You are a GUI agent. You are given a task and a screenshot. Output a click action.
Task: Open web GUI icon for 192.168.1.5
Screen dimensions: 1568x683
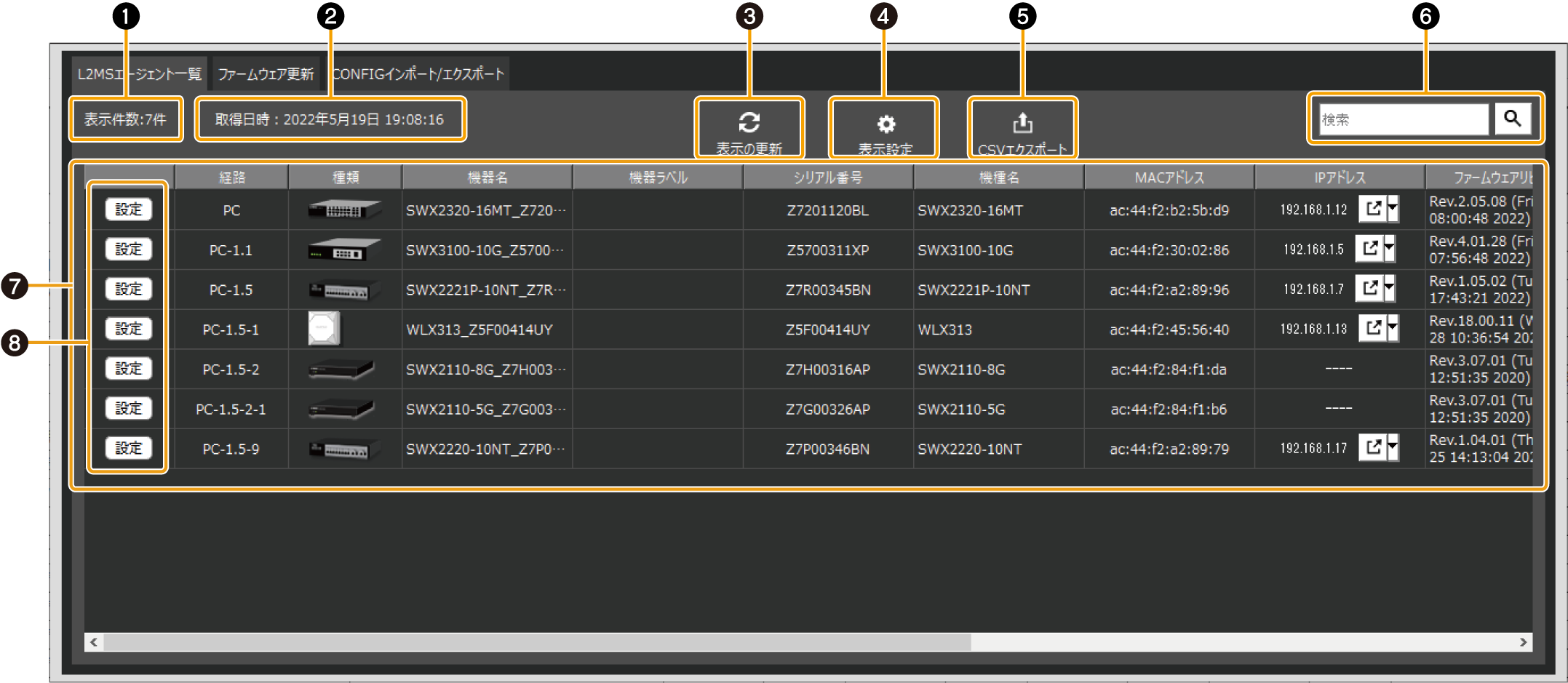[x=1369, y=249]
